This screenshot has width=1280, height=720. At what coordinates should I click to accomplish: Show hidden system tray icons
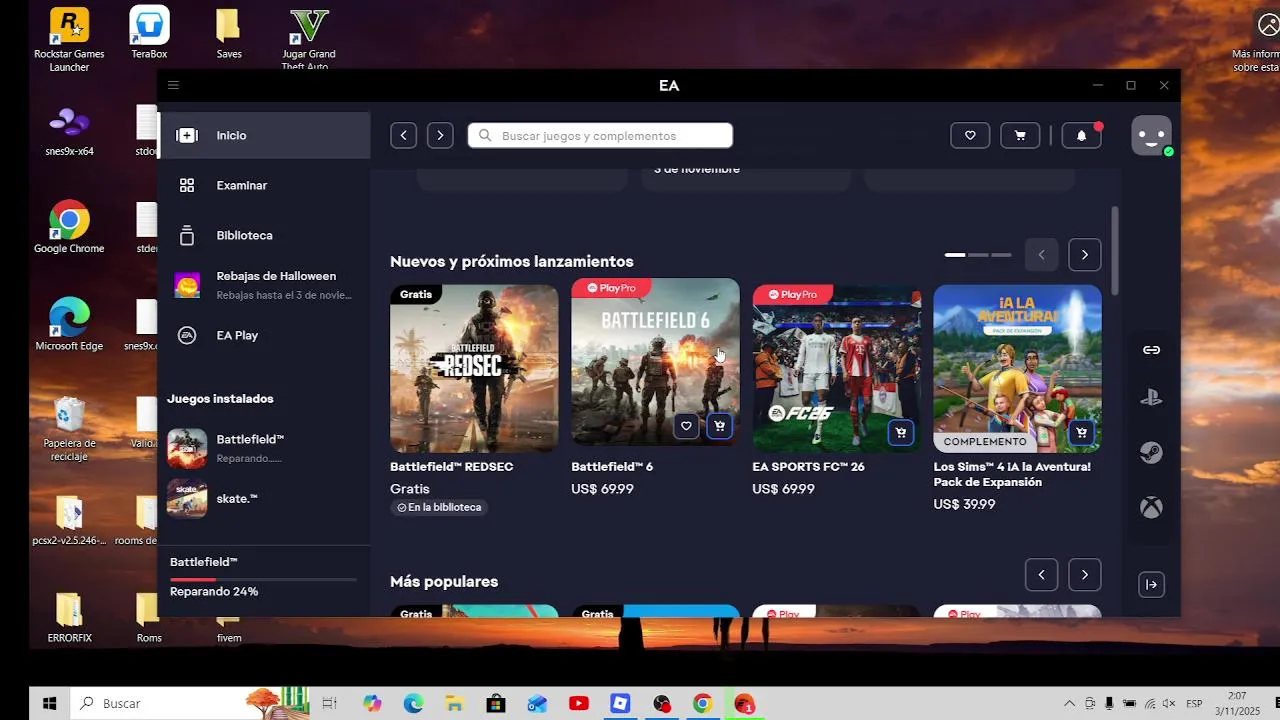pyautogui.click(x=1069, y=703)
